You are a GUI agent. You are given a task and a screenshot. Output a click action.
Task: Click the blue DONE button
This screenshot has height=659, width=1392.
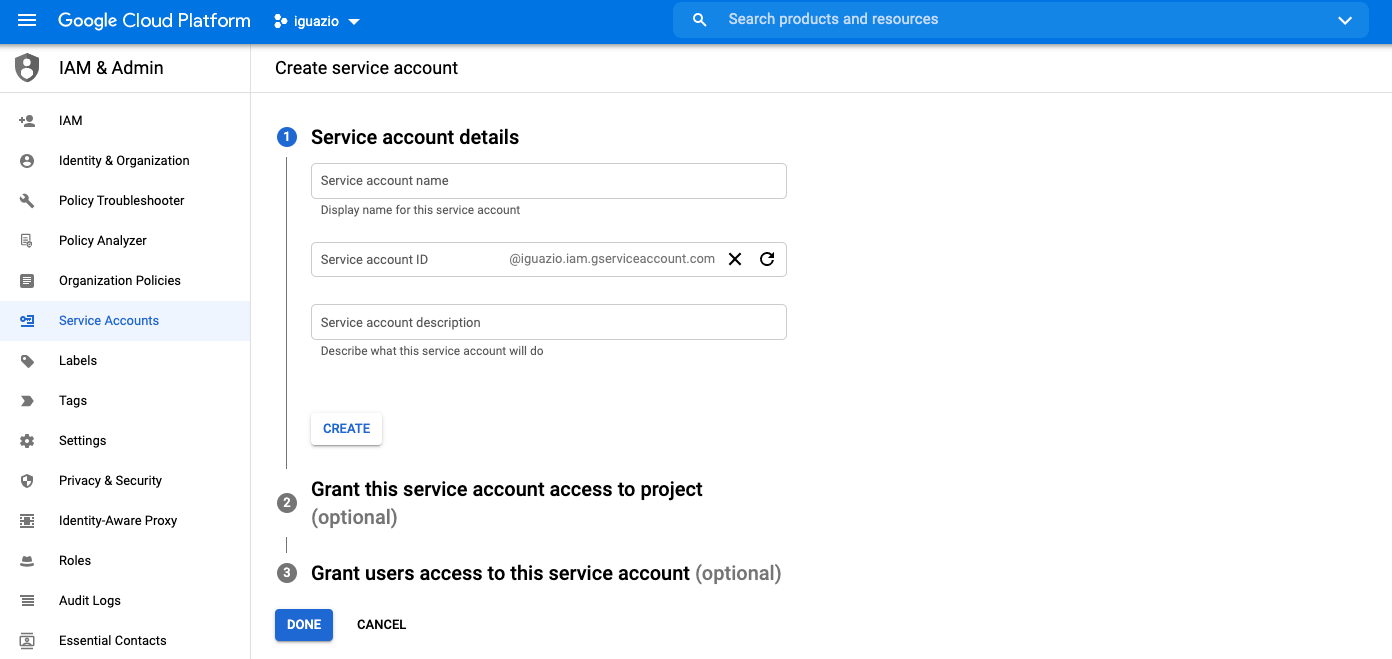304,625
